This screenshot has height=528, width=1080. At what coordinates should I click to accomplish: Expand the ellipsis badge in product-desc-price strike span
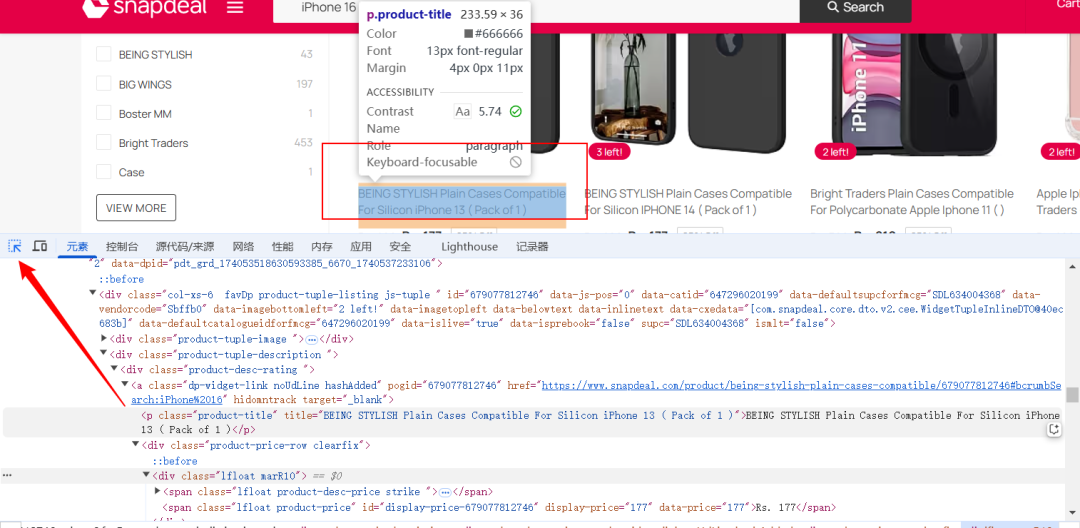point(445,492)
